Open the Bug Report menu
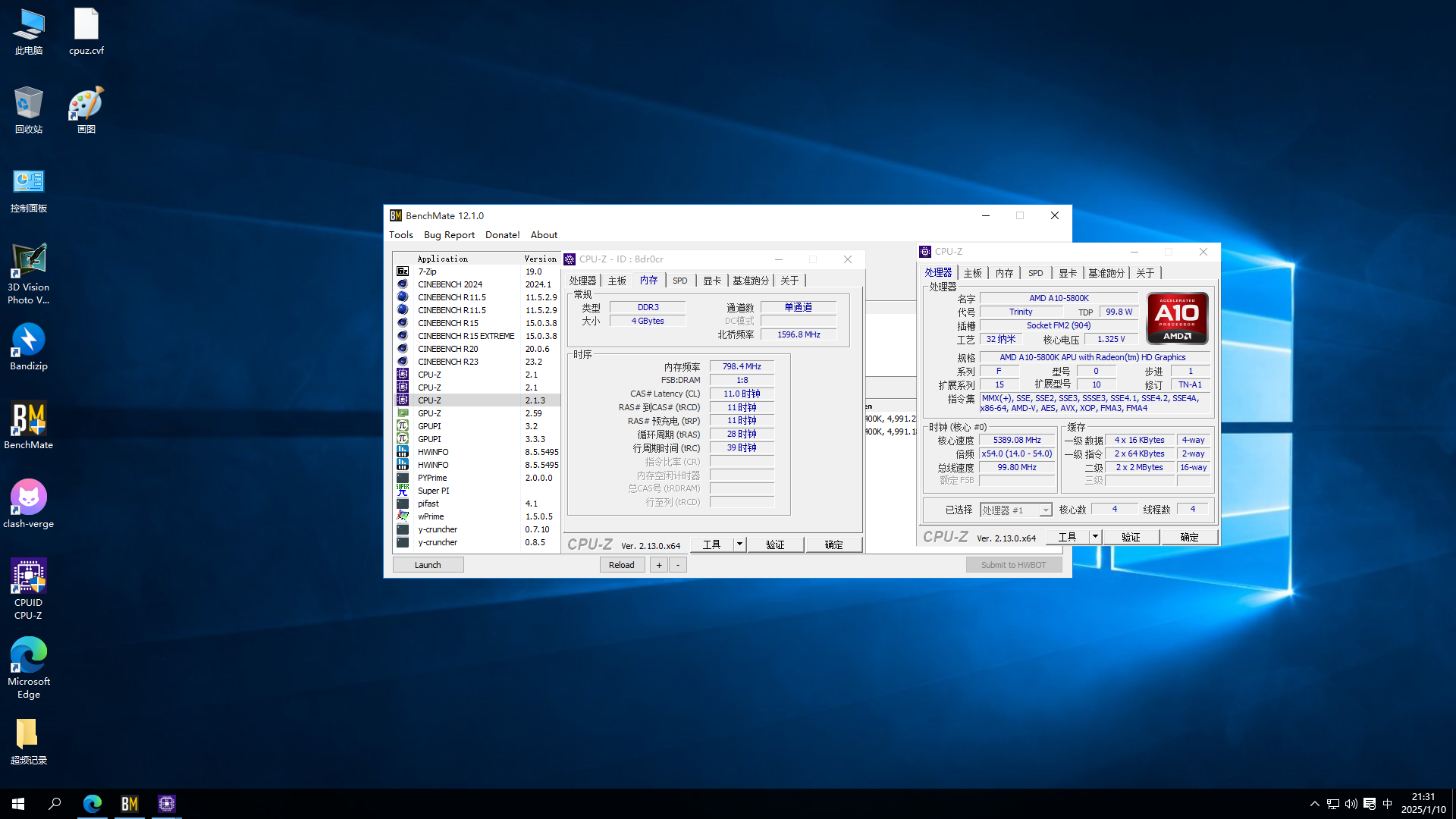 tap(449, 235)
